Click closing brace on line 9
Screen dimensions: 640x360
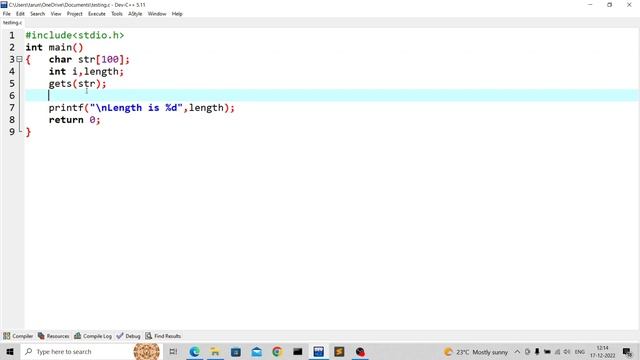28,132
